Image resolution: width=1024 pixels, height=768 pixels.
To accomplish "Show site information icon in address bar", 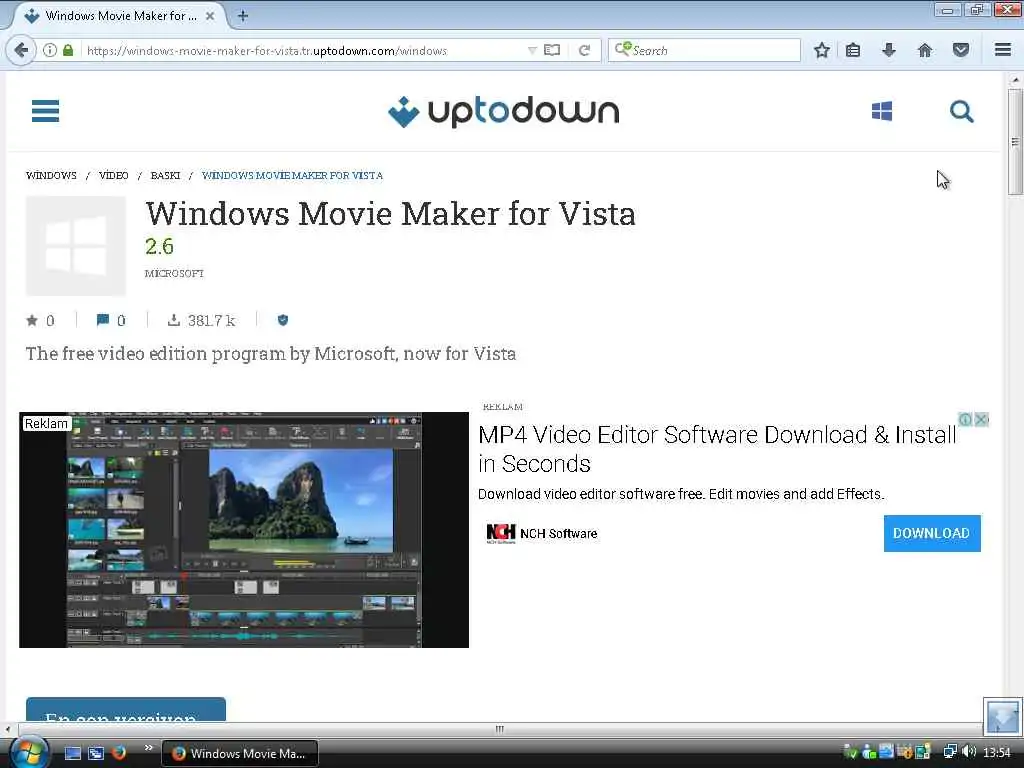I will point(50,50).
